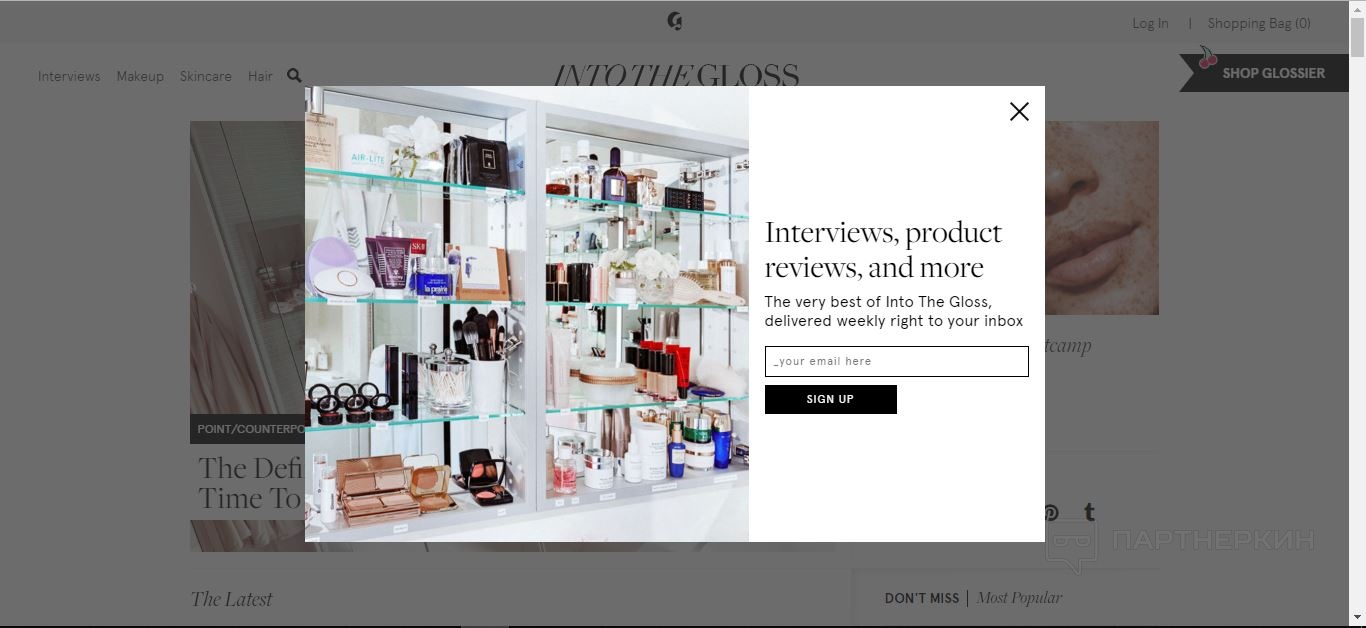Open the Skincare menu
Viewport: 1366px width, 628px height.
[x=206, y=76]
